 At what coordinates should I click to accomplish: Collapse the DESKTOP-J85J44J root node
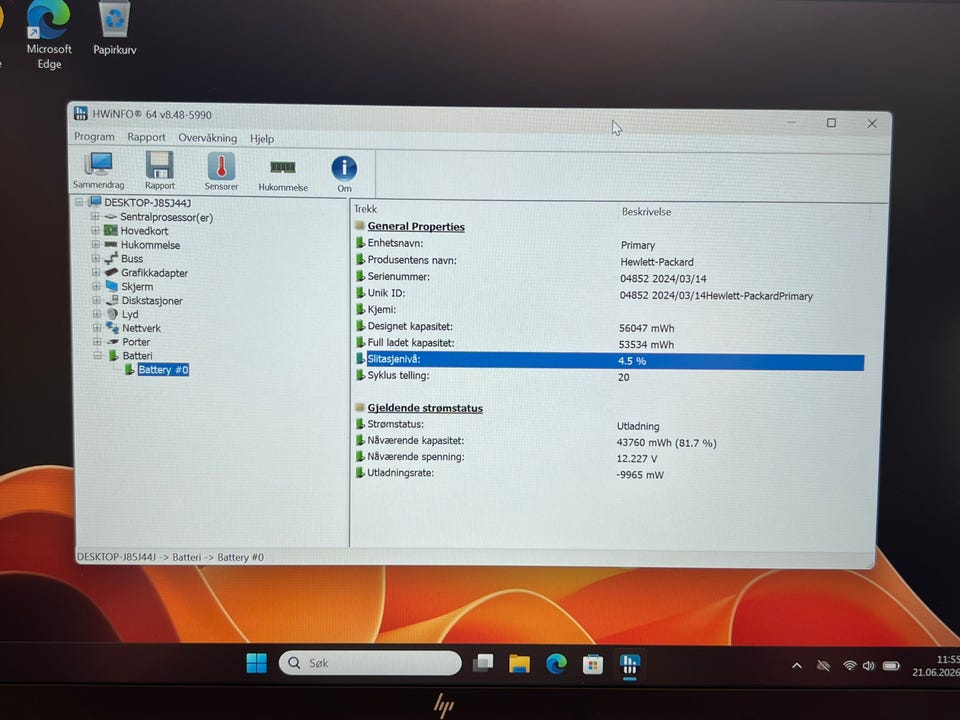(x=79, y=202)
